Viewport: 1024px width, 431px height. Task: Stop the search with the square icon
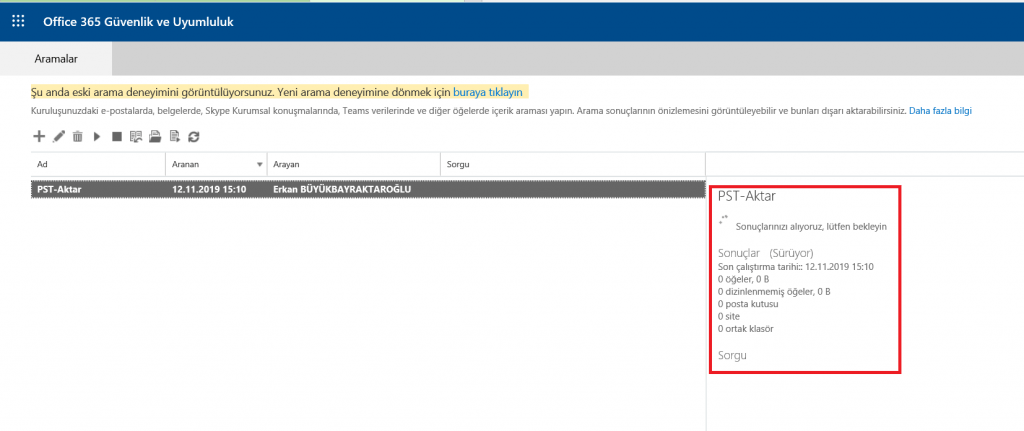(116, 136)
